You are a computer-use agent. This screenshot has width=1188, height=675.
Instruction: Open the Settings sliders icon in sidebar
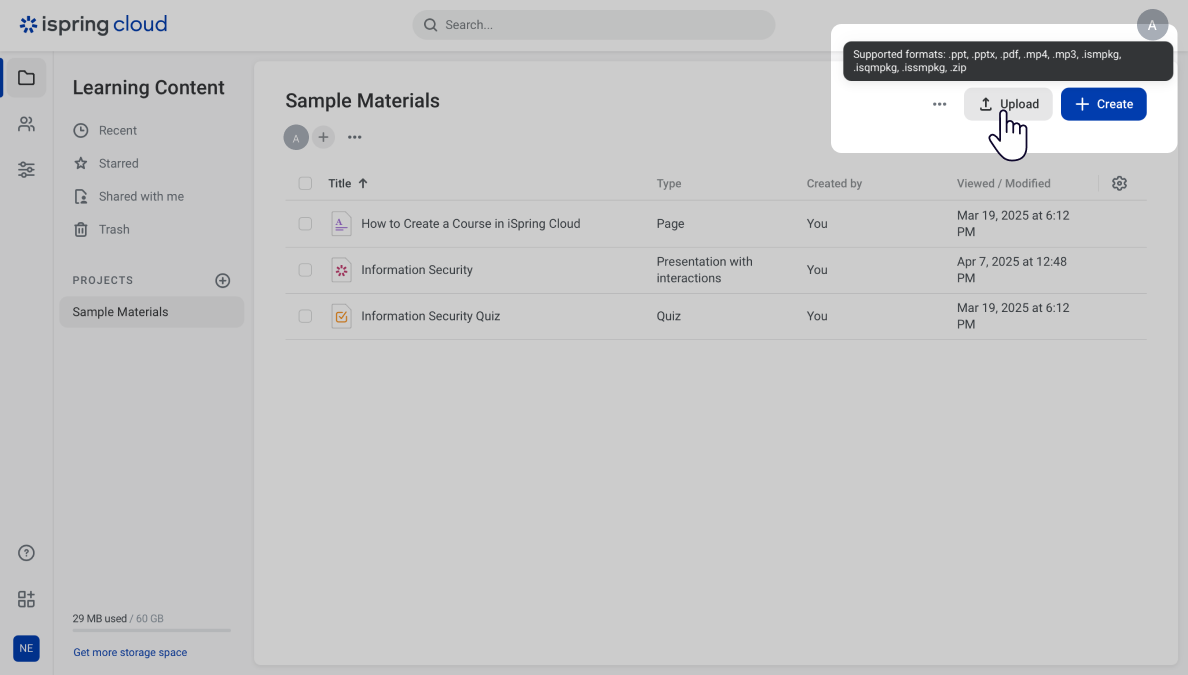pyautogui.click(x=26, y=170)
